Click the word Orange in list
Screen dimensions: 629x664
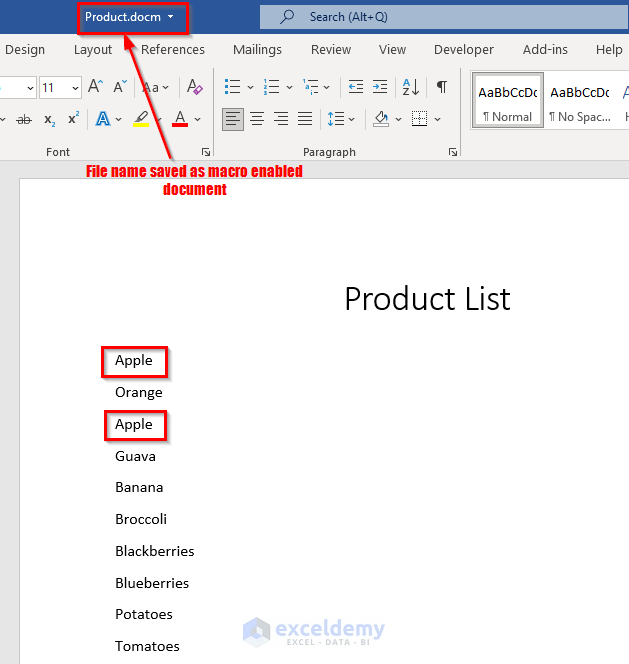click(x=139, y=393)
